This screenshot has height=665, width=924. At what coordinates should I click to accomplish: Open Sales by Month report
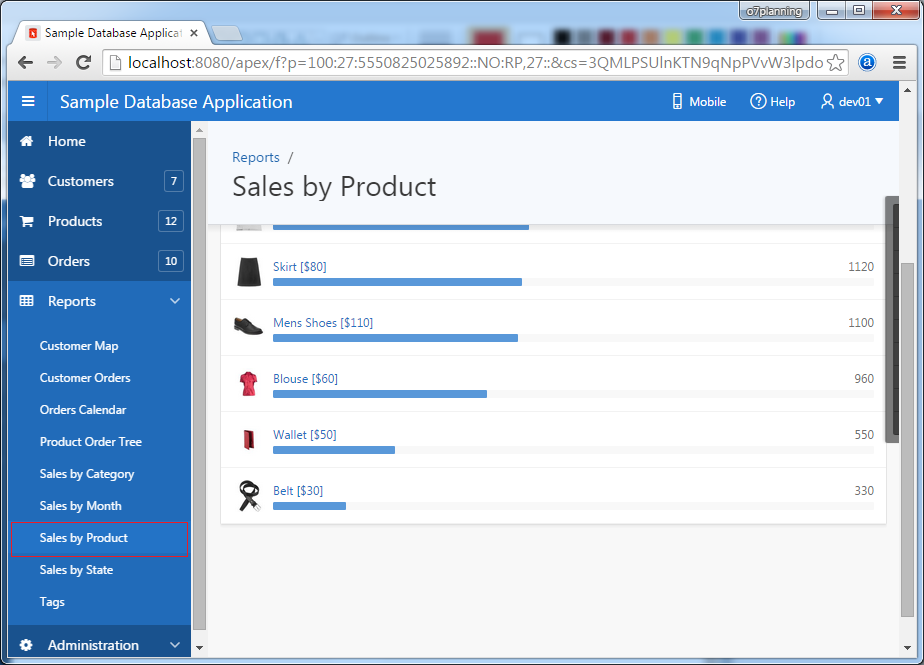click(x=80, y=506)
